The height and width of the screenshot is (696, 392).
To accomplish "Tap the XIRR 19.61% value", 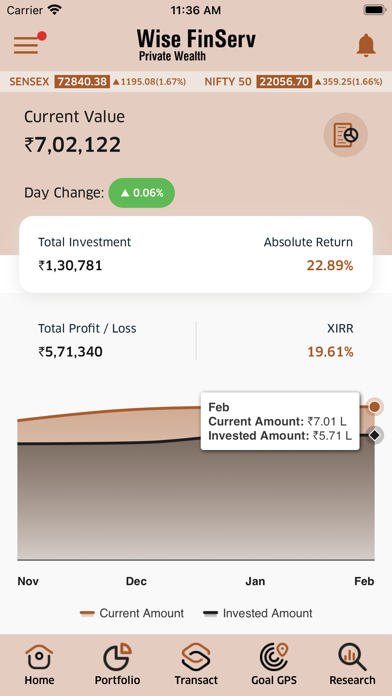I will coord(330,352).
